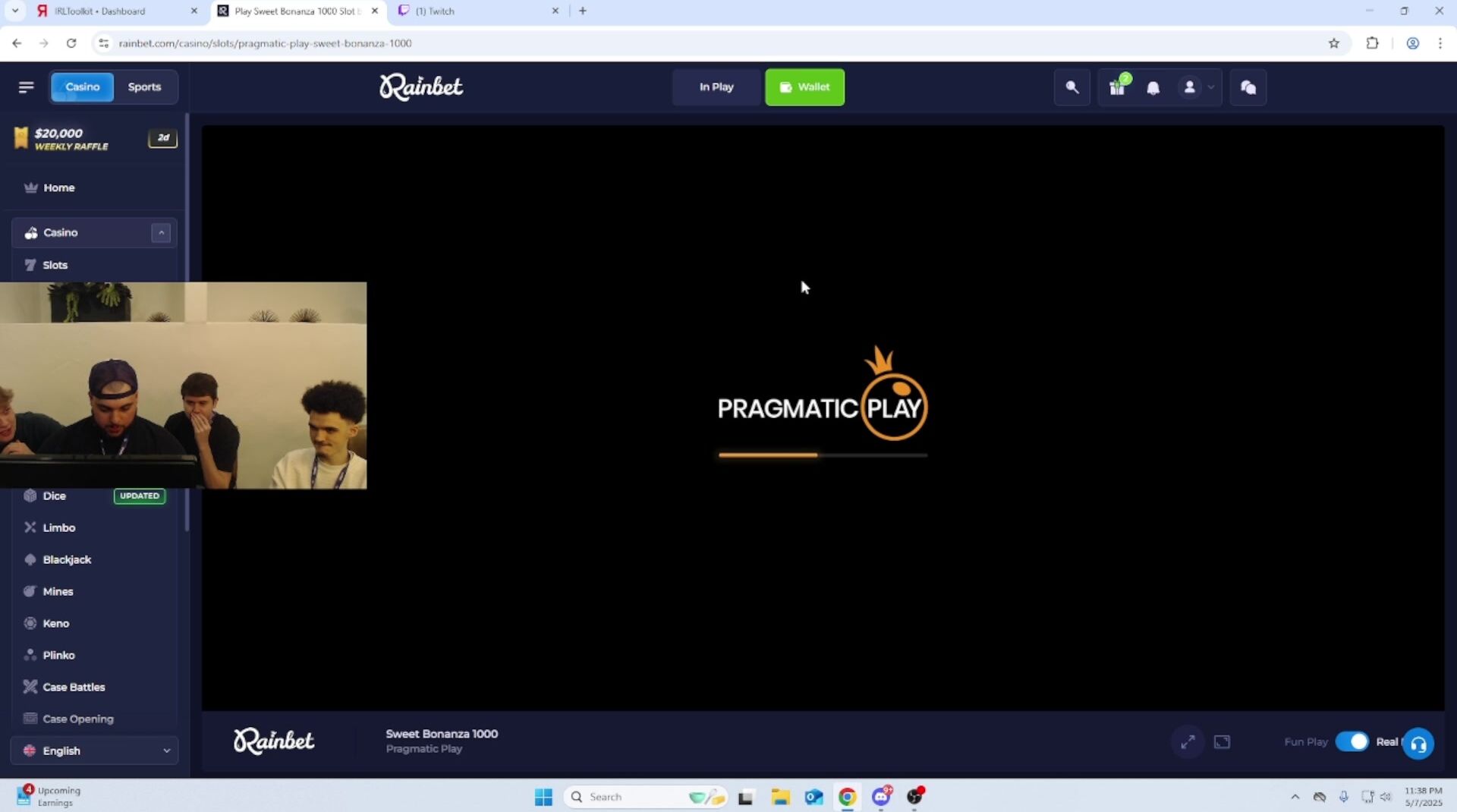Open Discord from the taskbar

coord(881,797)
